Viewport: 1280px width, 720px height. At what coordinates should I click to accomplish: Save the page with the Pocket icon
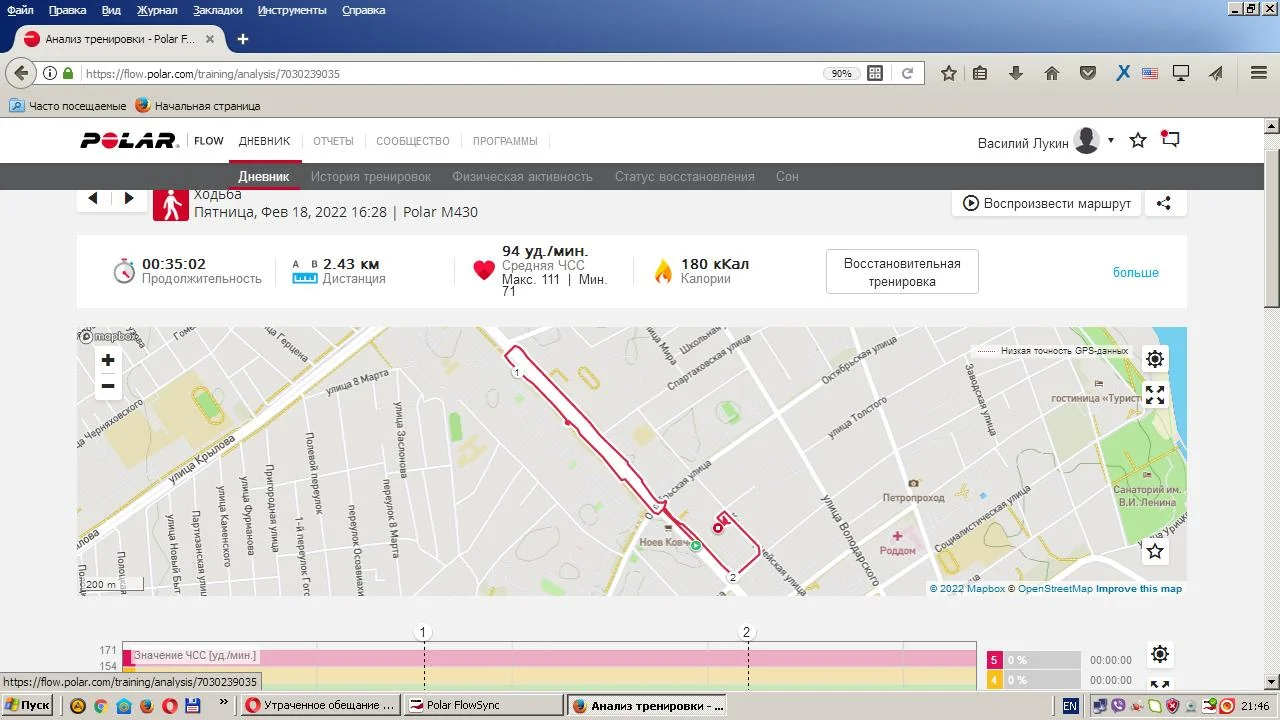1087,73
